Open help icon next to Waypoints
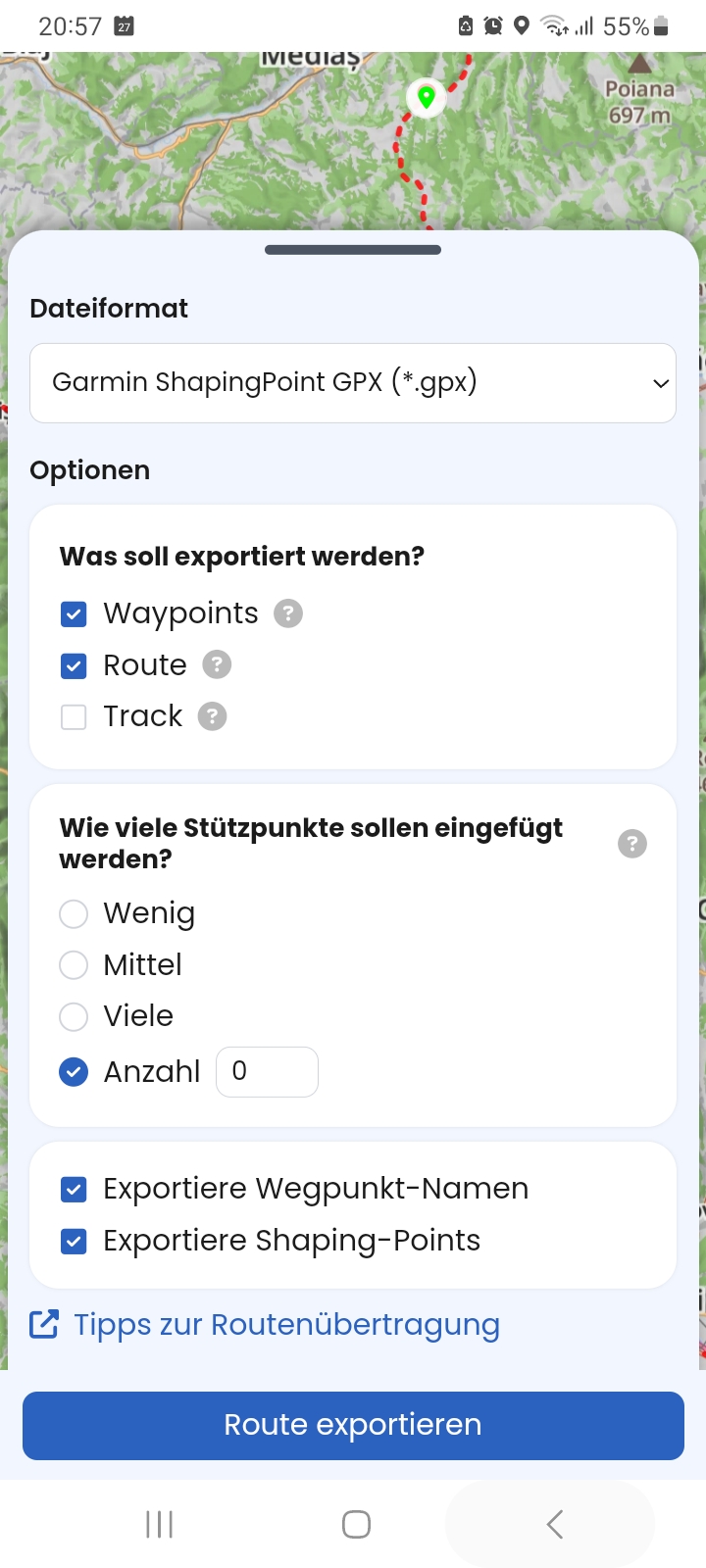 287,613
